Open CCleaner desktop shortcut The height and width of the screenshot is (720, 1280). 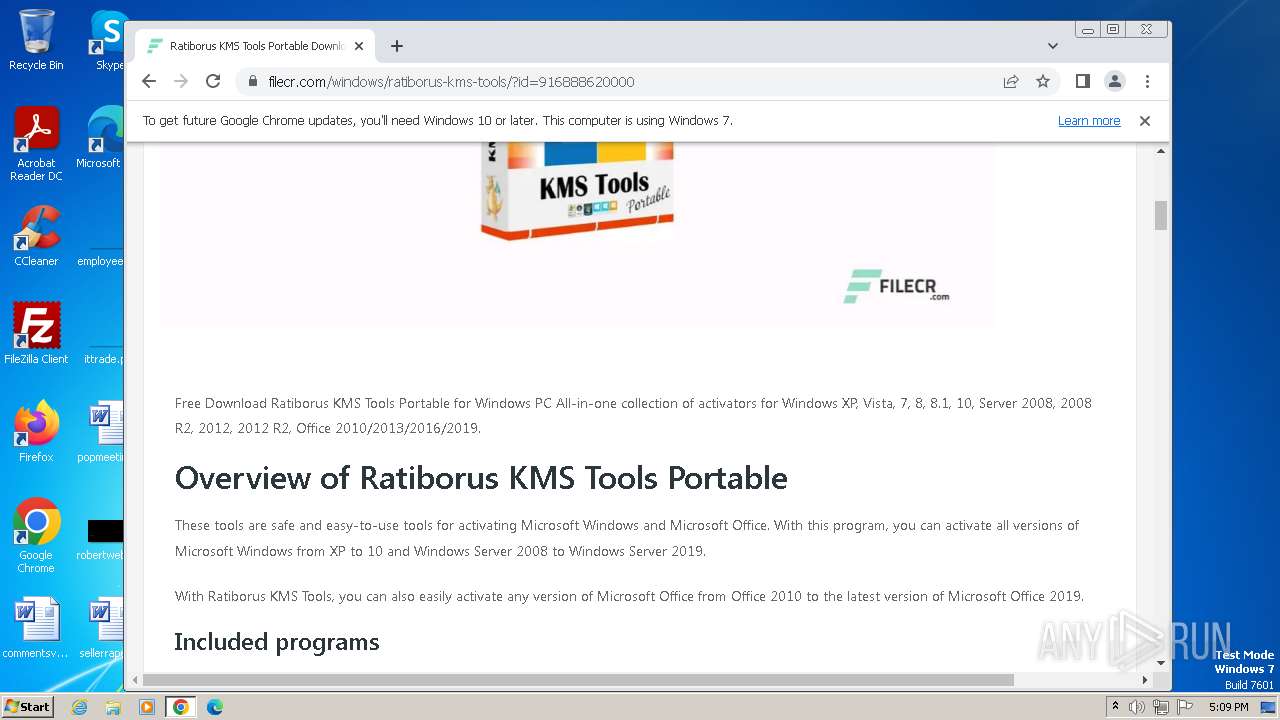[36, 236]
